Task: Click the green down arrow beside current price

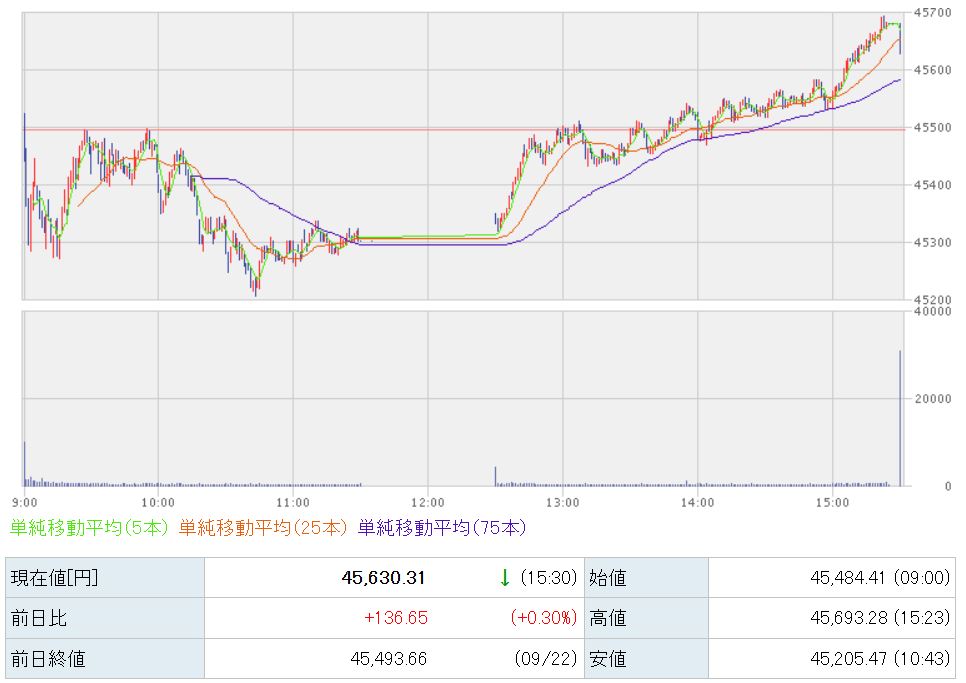Action: 505,578
